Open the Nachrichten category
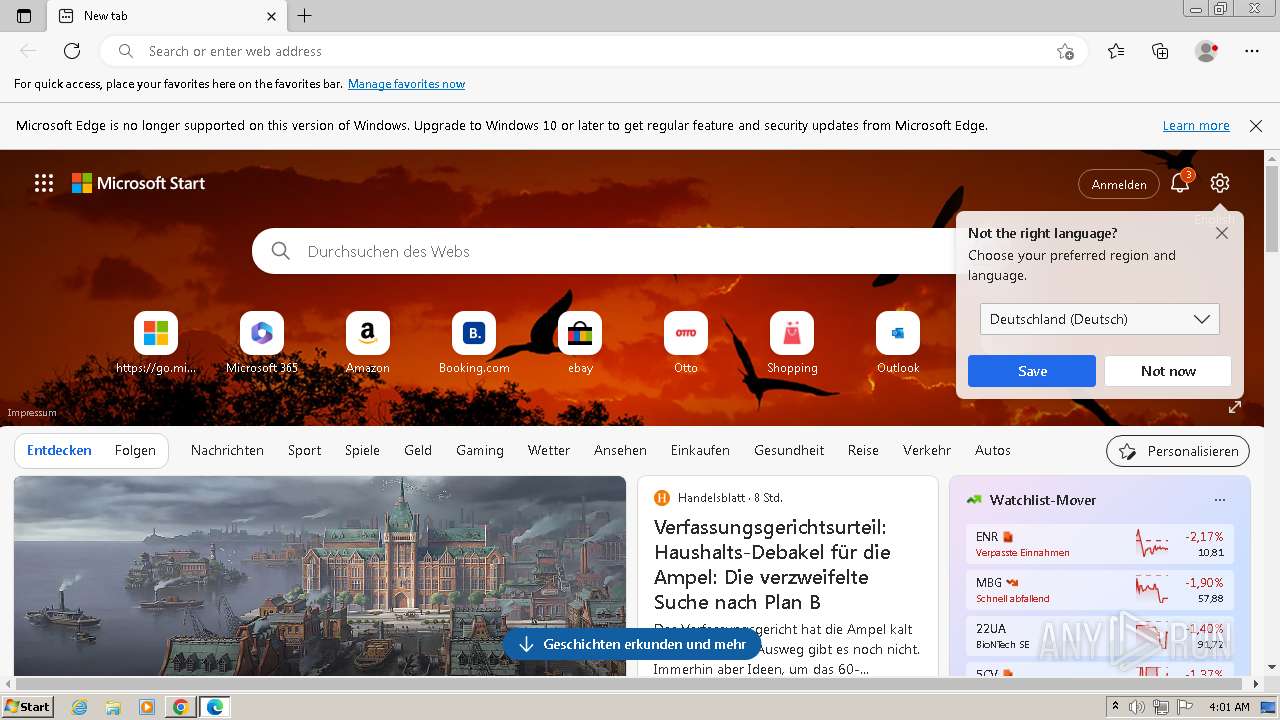The width and height of the screenshot is (1280, 720). click(x=227, y=450)
